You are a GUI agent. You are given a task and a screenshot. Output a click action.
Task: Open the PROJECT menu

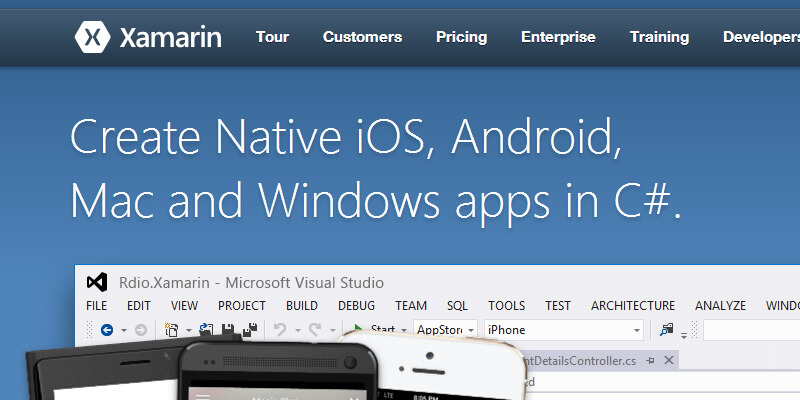click(x=242, y=306)
